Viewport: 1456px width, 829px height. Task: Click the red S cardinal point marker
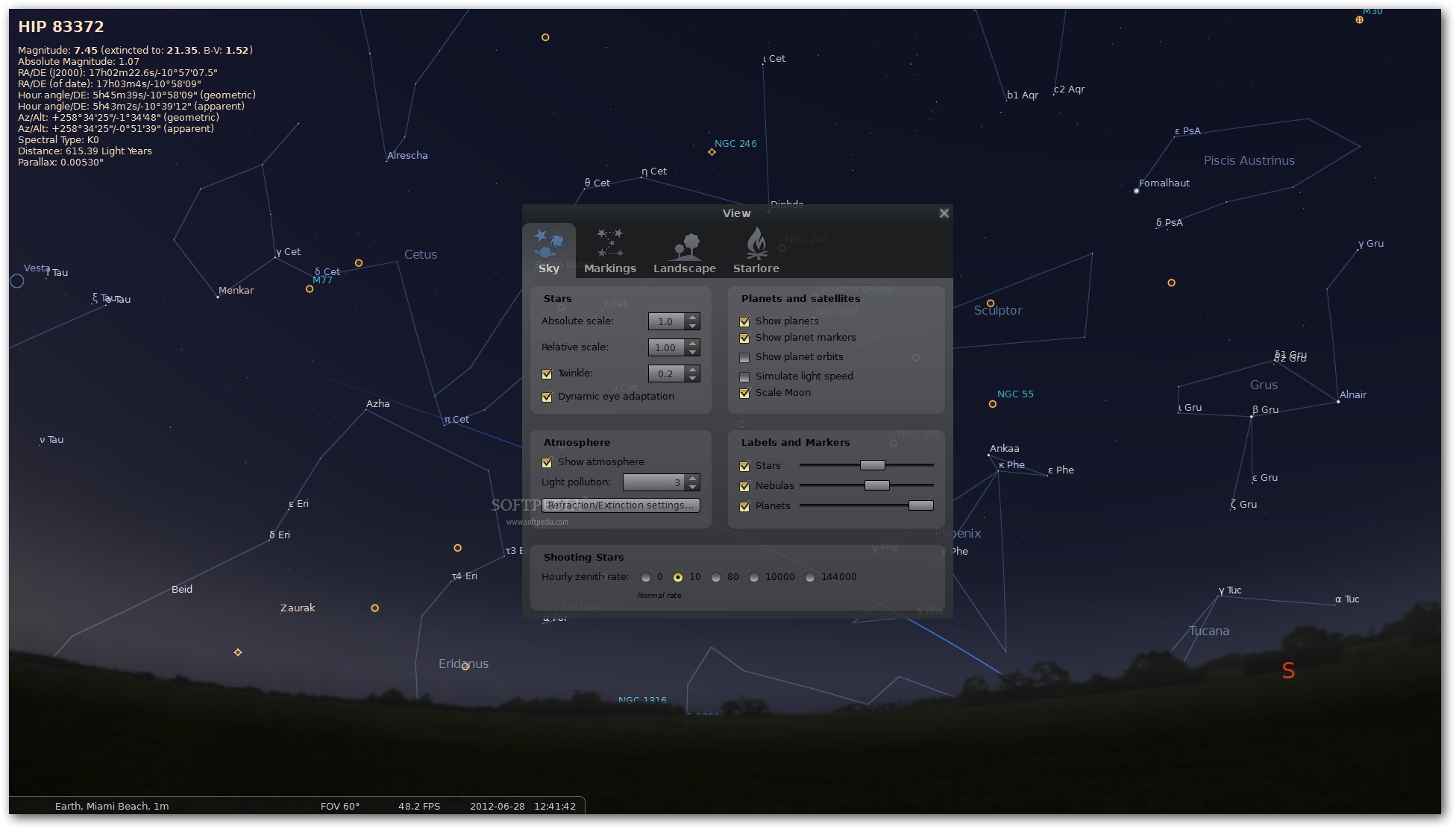coord(1288,671)
